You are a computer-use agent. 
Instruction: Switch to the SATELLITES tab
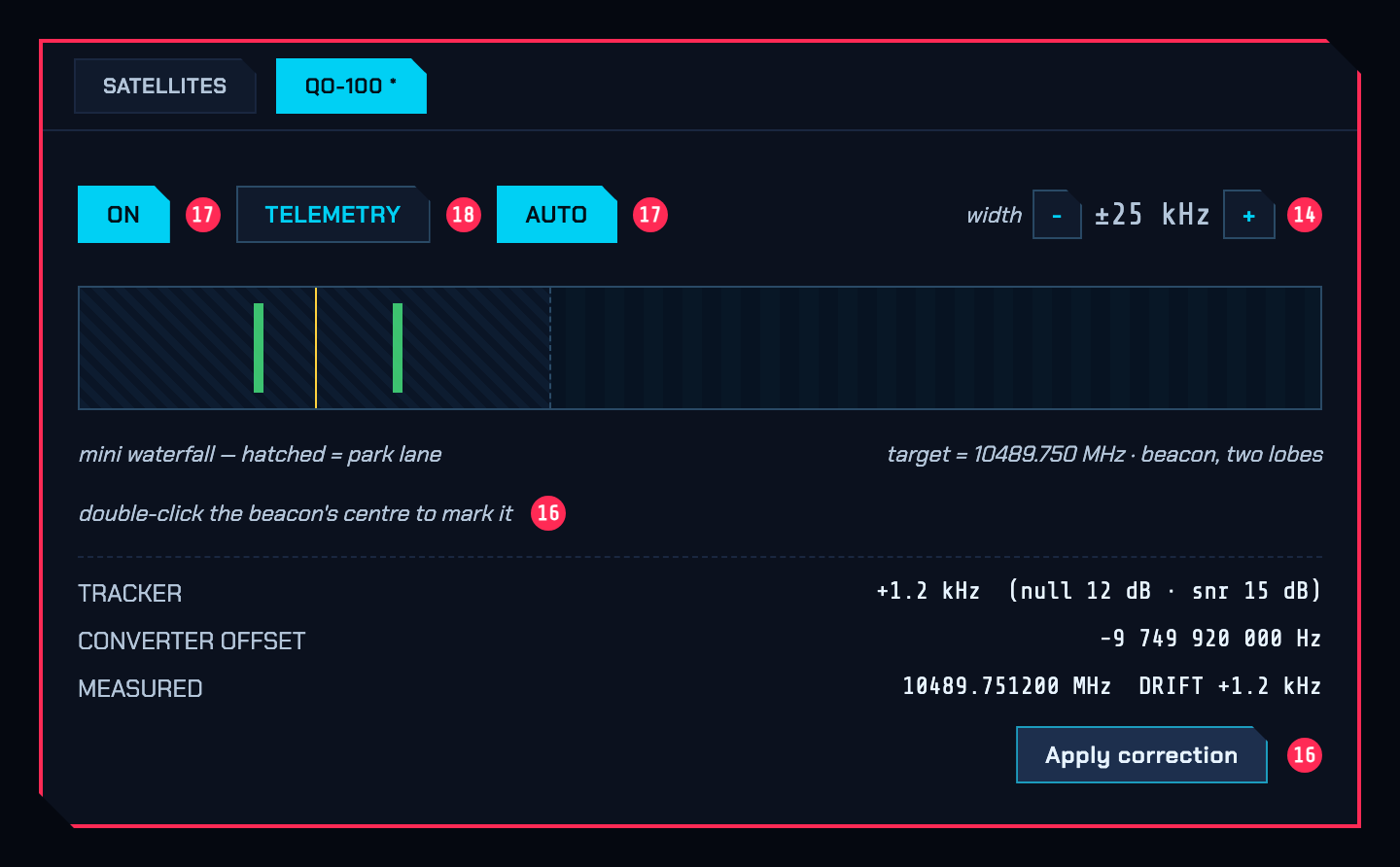click(x=165, y=86)
